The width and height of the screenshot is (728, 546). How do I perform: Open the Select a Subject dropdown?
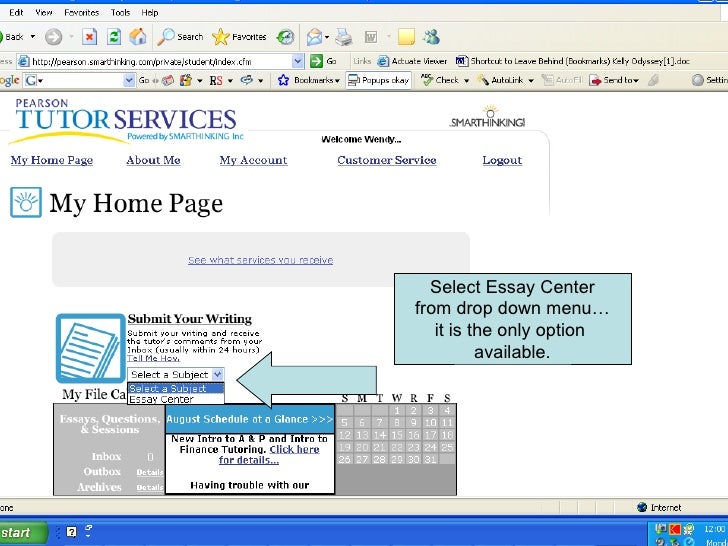click(176, 374)
